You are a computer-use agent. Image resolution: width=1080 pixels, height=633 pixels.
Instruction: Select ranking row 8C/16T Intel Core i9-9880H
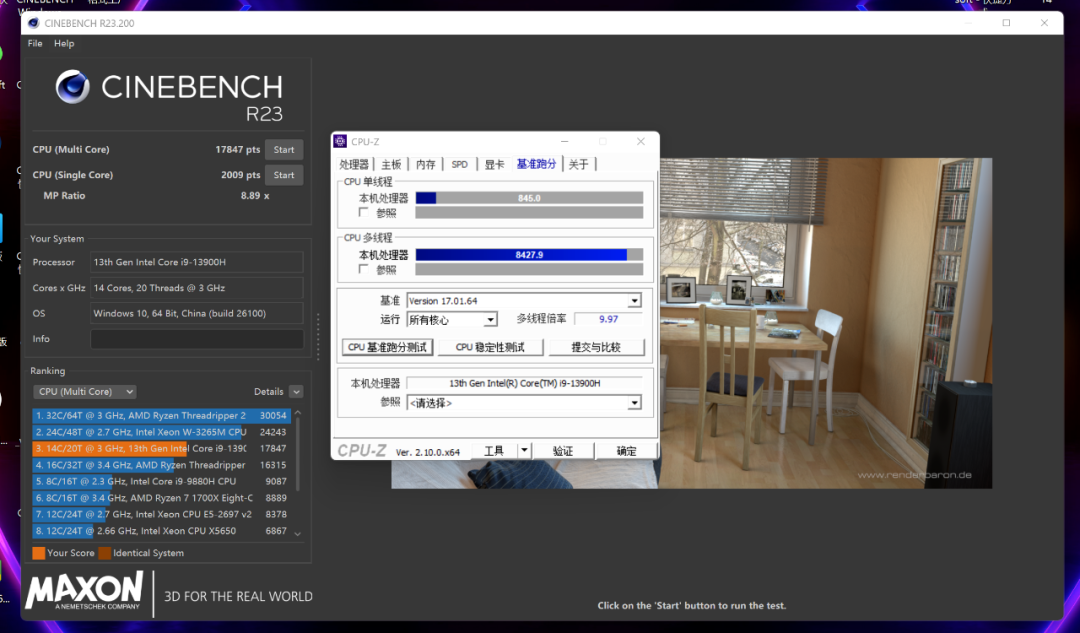(161, 481)
